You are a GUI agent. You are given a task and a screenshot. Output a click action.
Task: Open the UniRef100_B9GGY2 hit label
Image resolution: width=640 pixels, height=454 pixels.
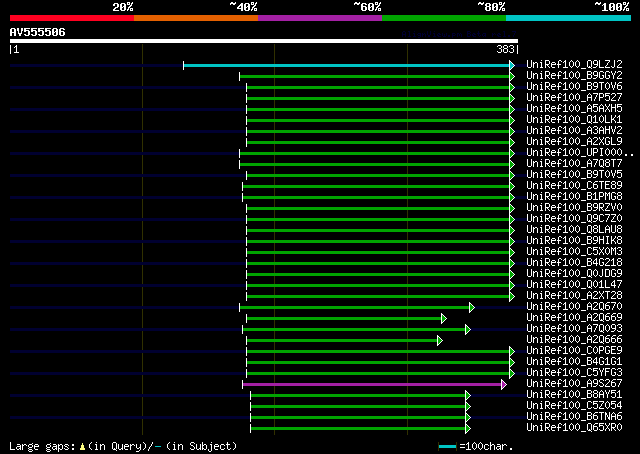tap(574, 76)
